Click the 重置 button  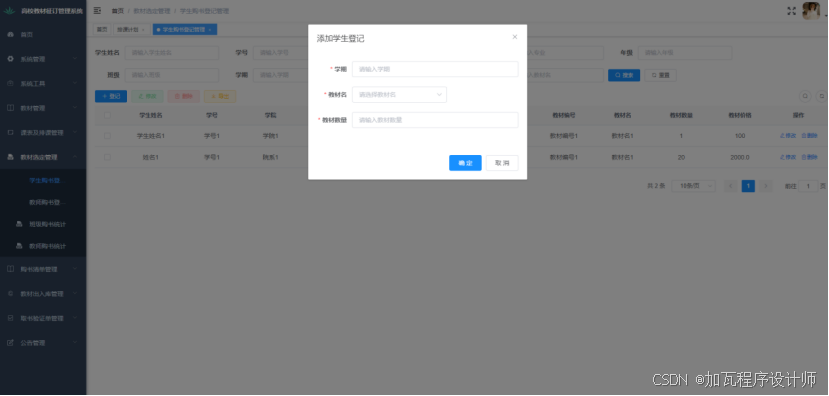coord(660,75)
